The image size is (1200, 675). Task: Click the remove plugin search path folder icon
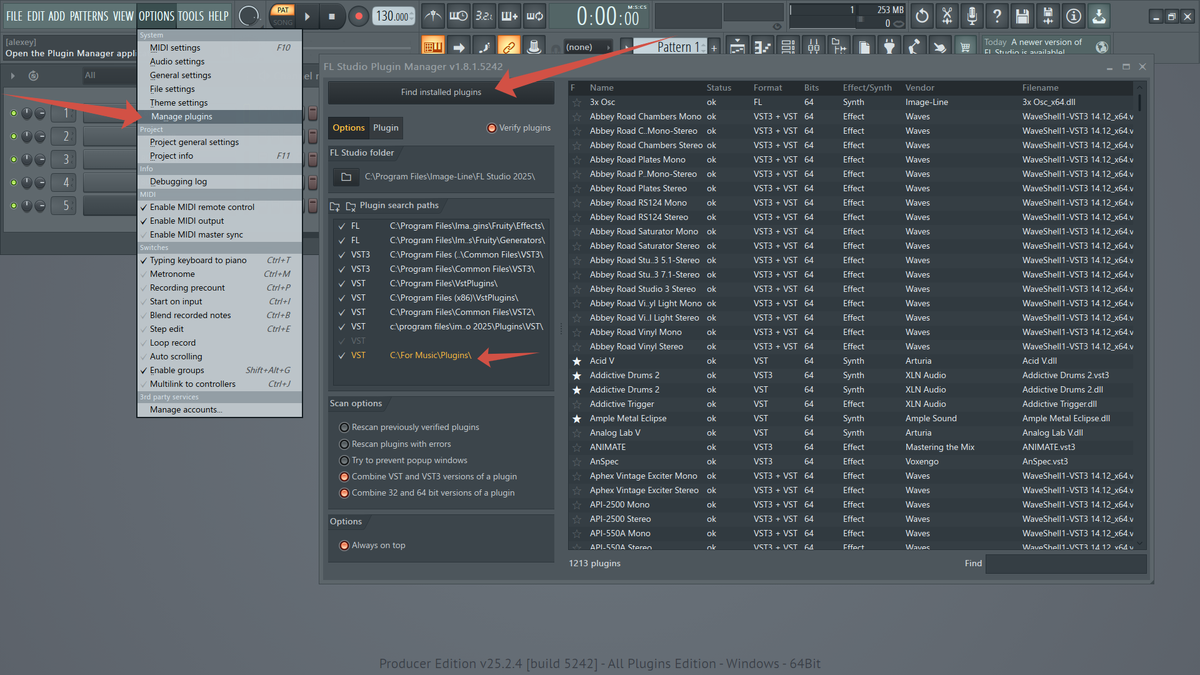351,206
